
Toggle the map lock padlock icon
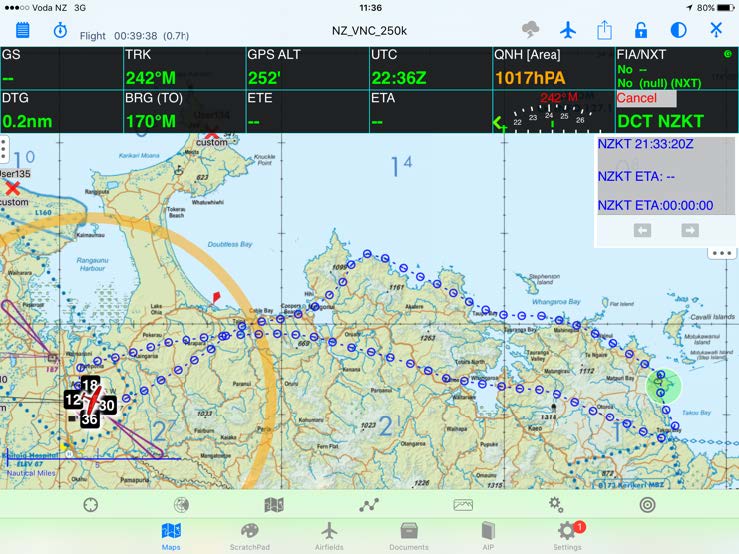640,30
